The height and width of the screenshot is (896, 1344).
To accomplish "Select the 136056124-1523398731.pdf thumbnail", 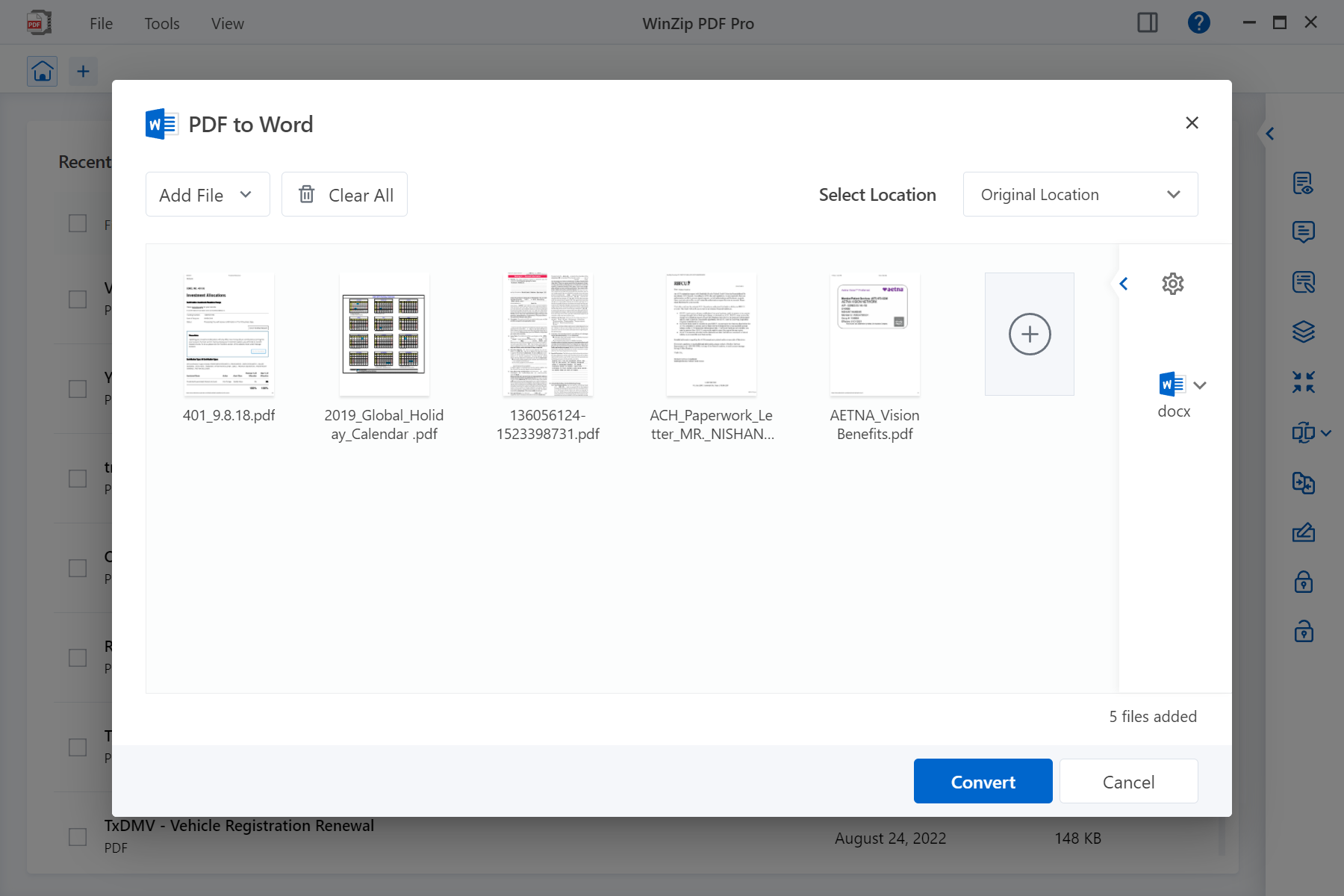I will [547, 334].
